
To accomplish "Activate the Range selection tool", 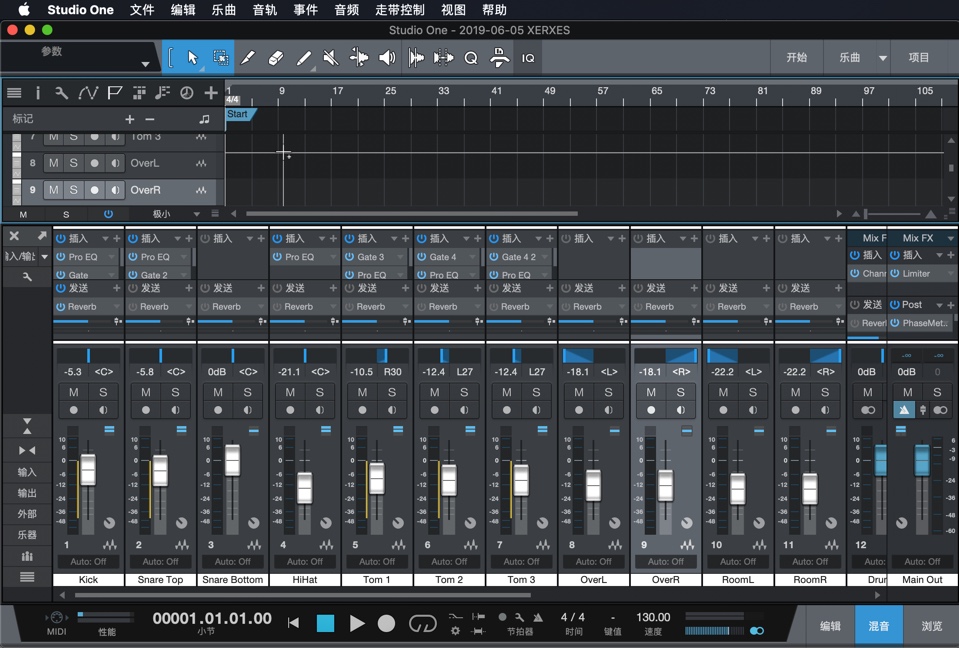I will point(221,57).
